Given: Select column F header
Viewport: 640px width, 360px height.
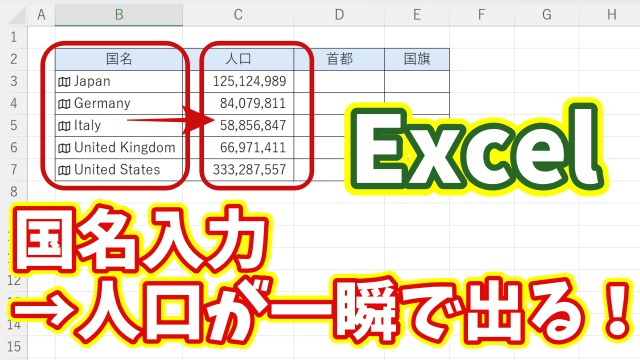Looking at the screenshot, I should [x=482, y=15].
